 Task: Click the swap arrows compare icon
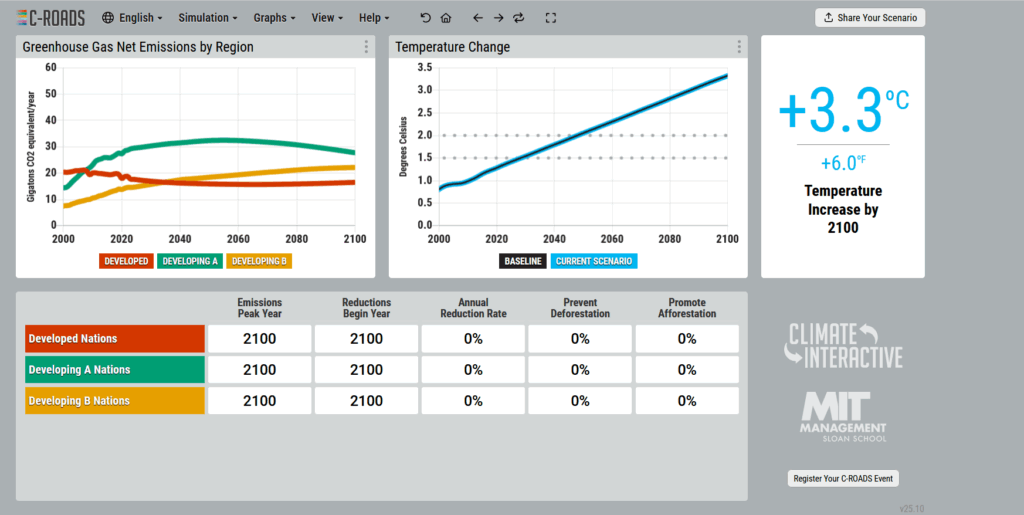[518, 18]
